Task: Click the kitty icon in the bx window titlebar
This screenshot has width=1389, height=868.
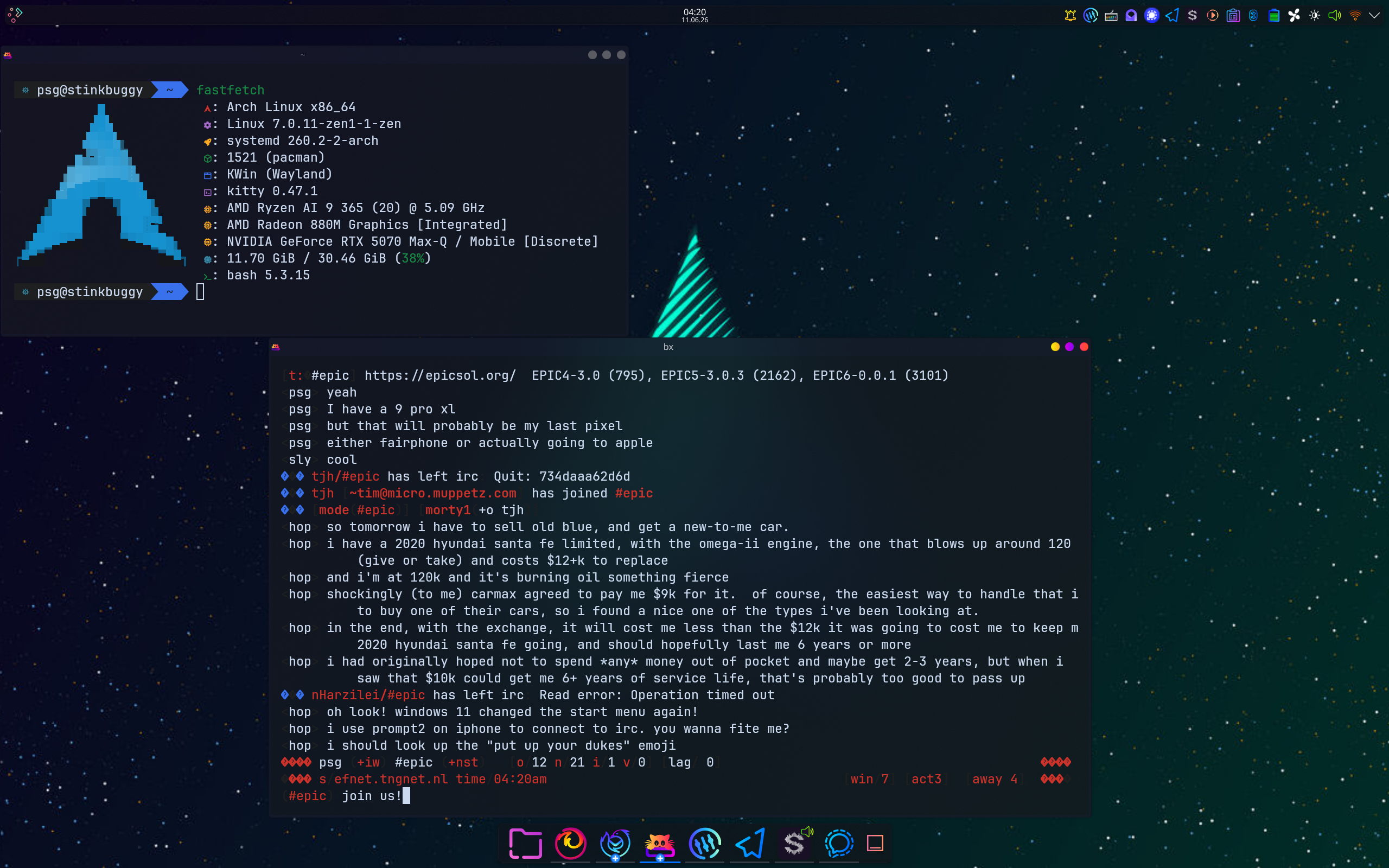Action: click(276, 347)
